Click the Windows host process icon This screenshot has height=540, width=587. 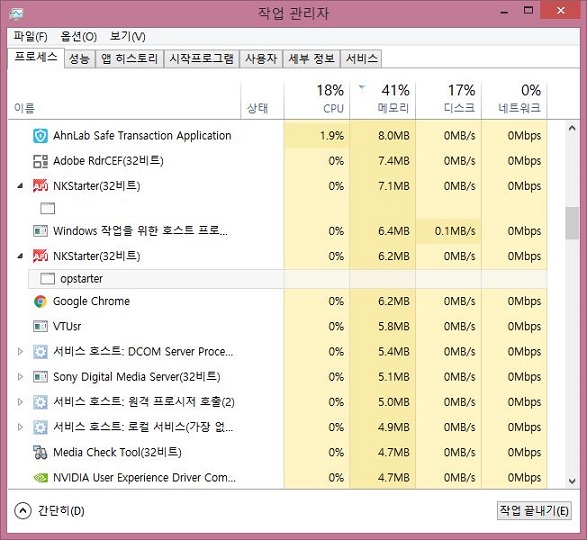coord(40,231)
